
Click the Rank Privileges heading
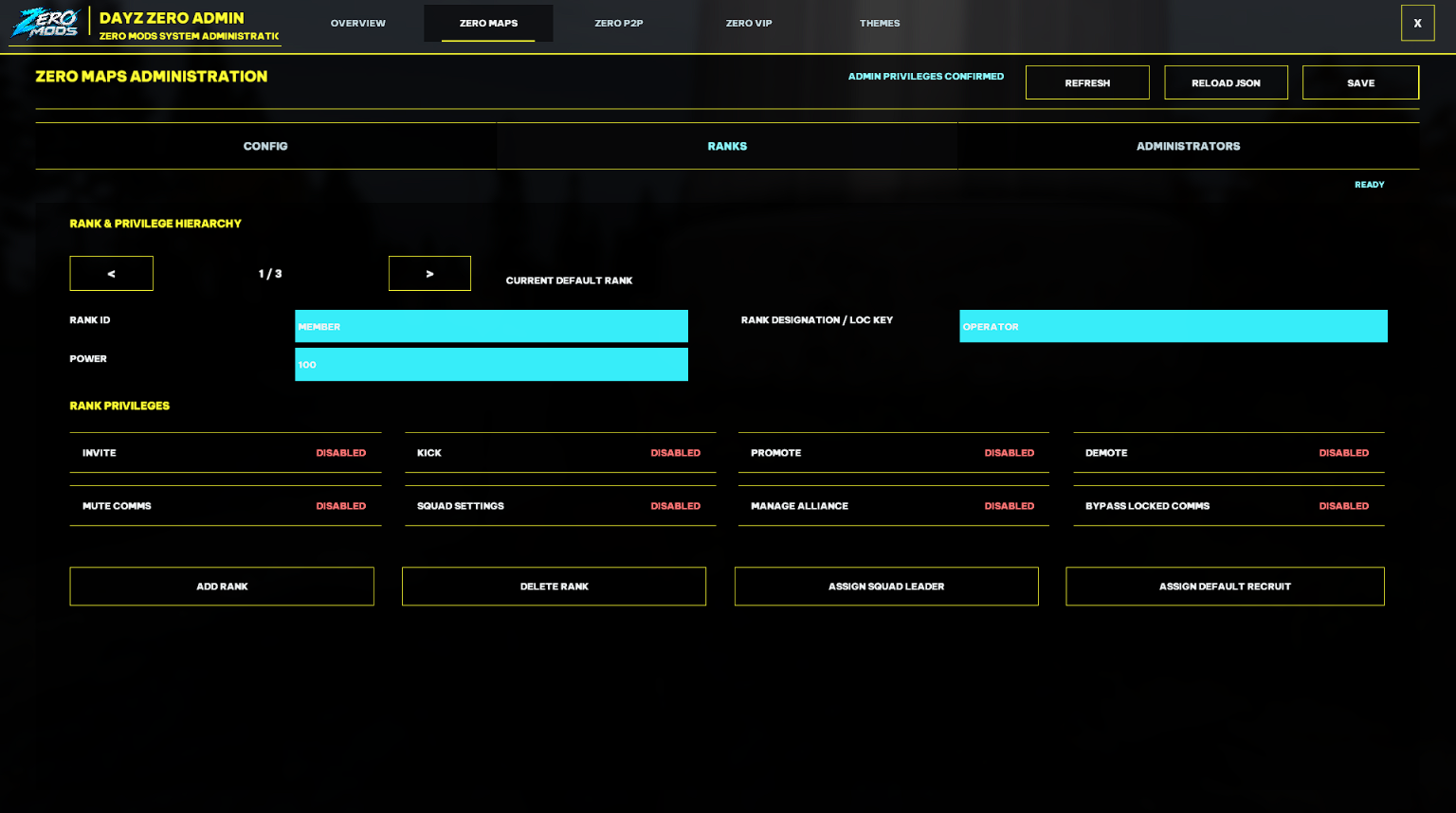[119, 406]
